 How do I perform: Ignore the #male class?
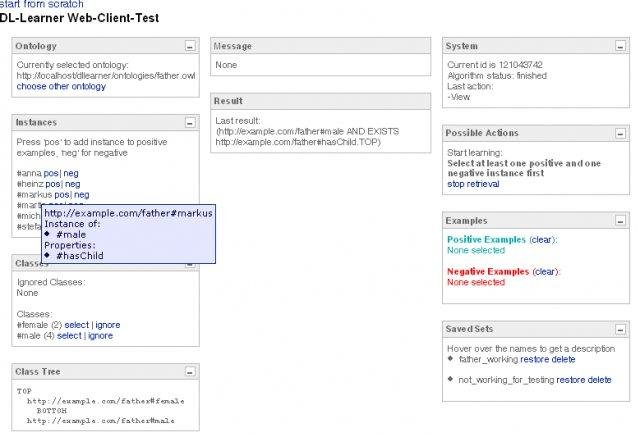point(100,335)
